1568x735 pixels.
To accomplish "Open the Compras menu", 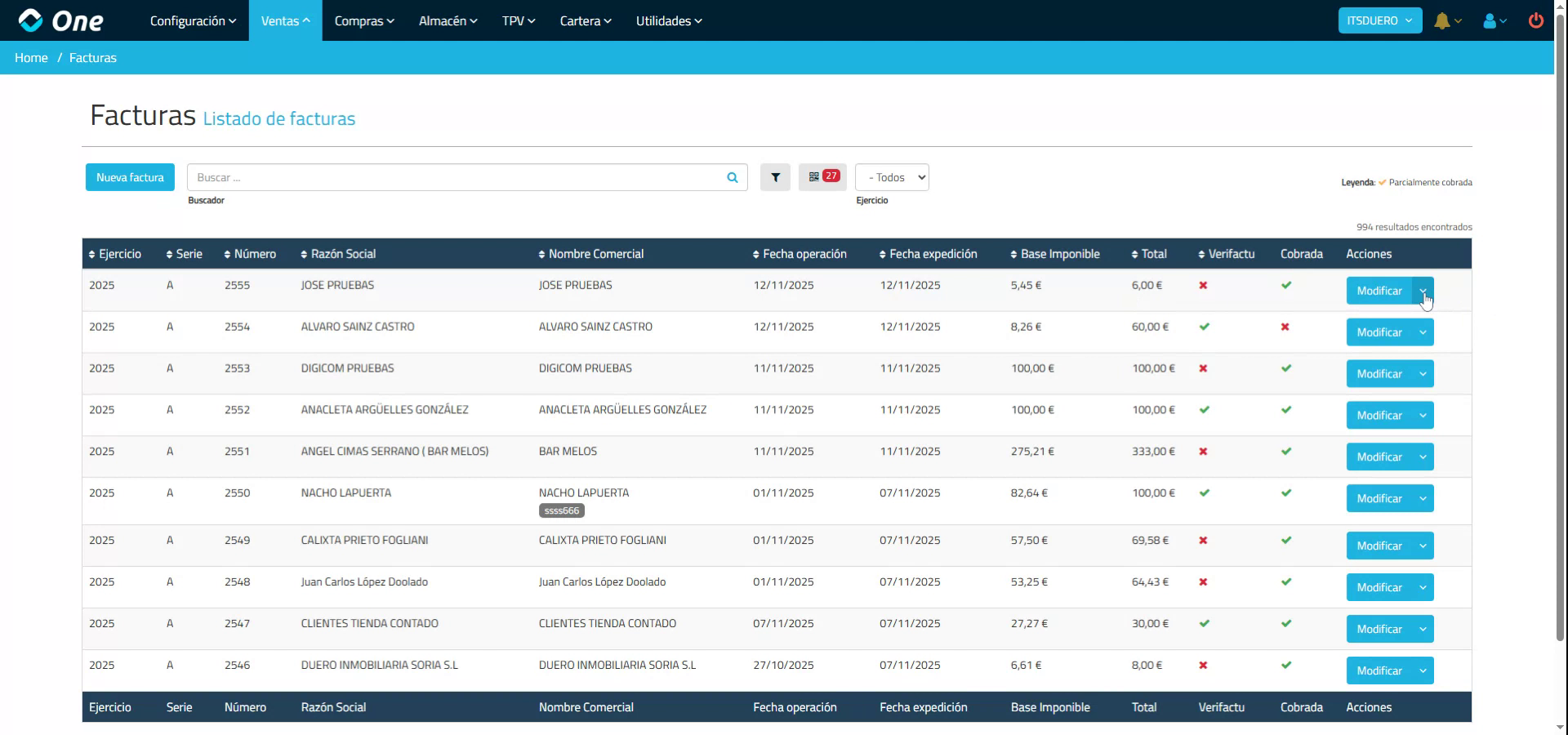I will coord(363,20).
